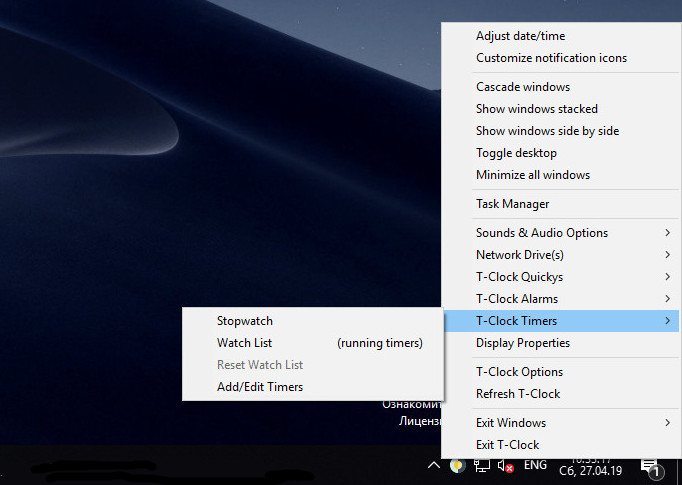Expand Sounds & Audio Options submenu
682x485 pixels.
pos(560,233)
